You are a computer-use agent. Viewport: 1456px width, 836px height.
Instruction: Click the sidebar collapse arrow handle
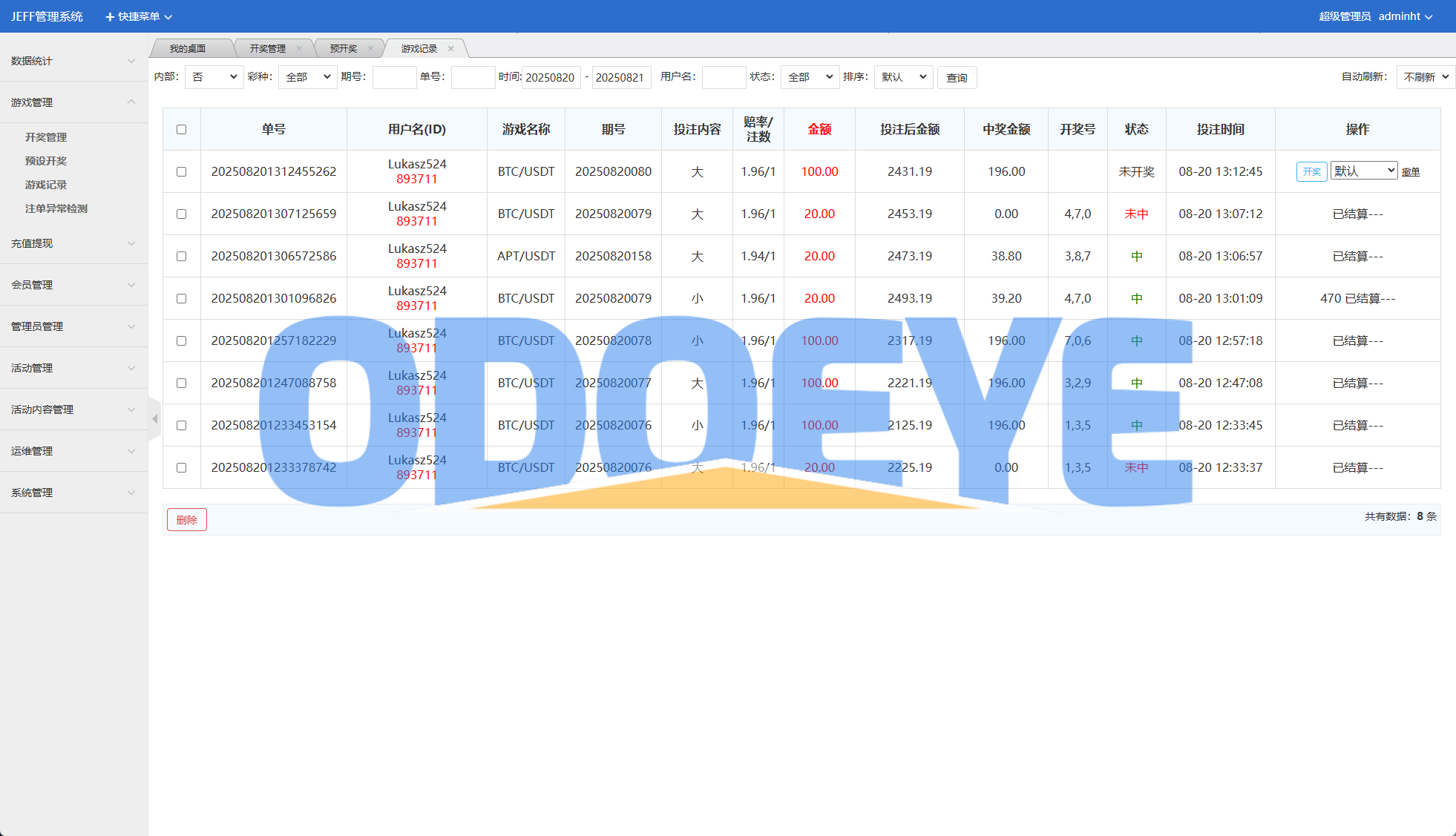[x=154, y=419]
